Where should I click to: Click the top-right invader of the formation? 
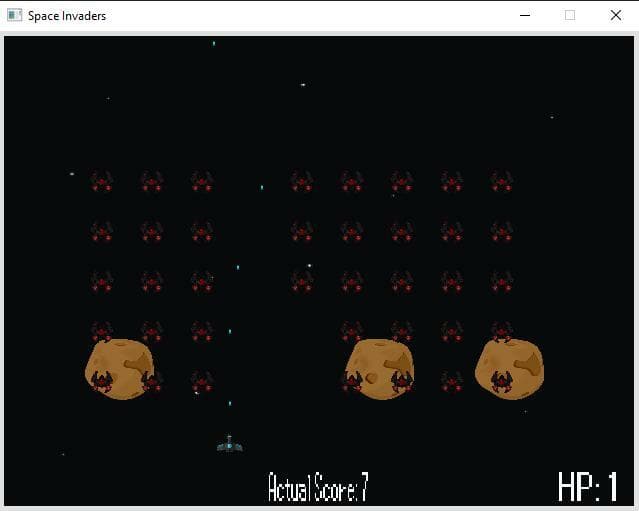(501, 181)
